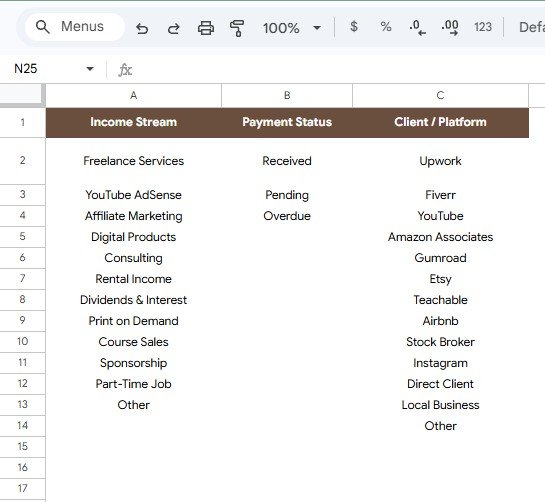Viewport: 545px width, 502px height.
Task: Select the Fiverr cell
Action: click(440, 195)
